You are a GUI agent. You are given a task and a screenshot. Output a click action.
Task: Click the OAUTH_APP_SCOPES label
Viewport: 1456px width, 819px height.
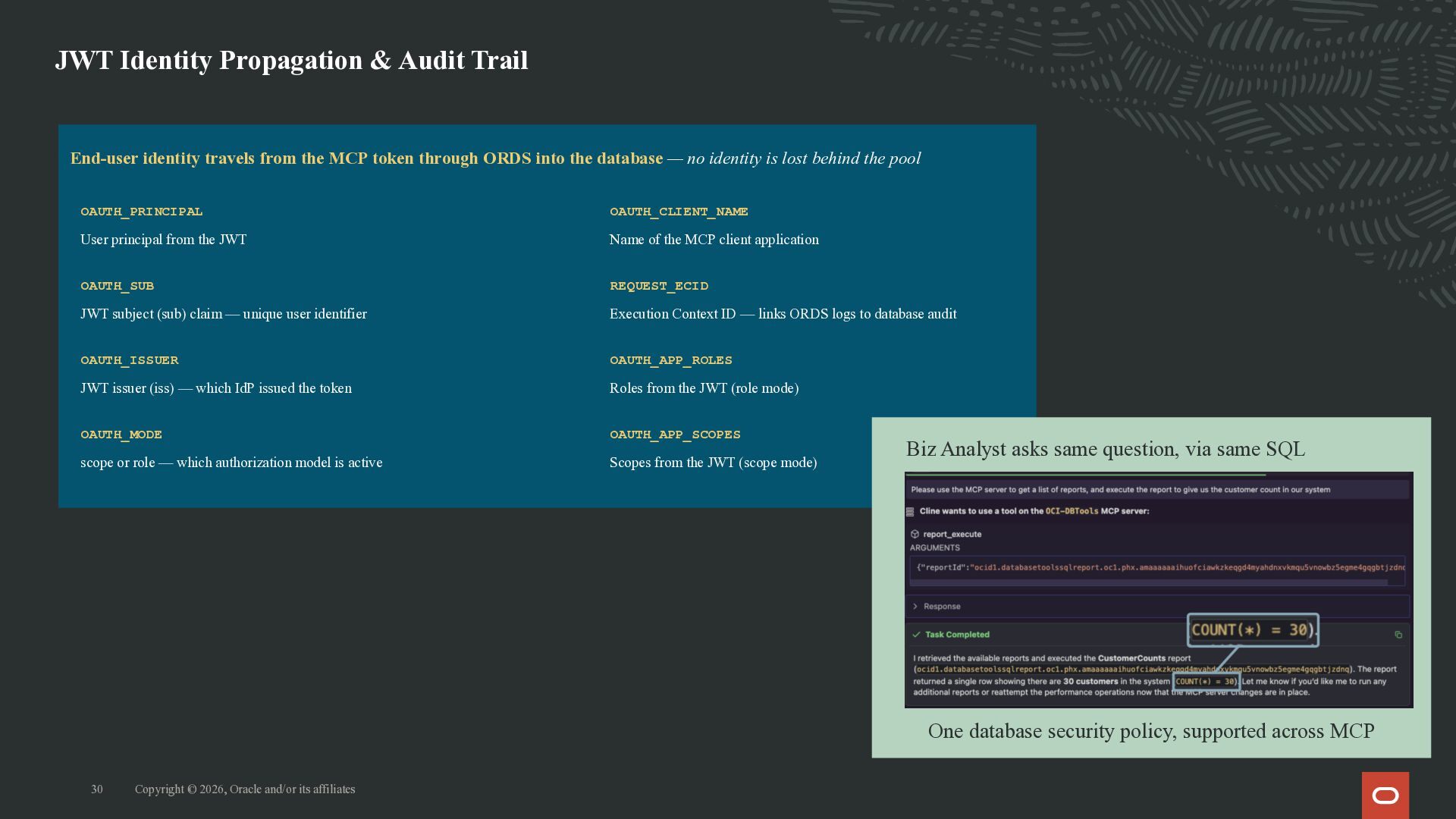pyautogui.click(x=675, y=435)
